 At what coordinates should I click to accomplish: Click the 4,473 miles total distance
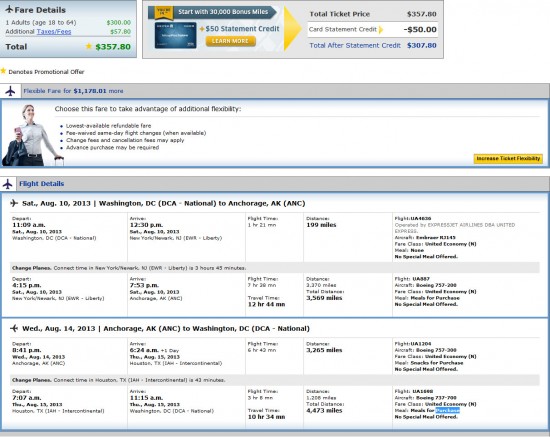pos(324,410)
